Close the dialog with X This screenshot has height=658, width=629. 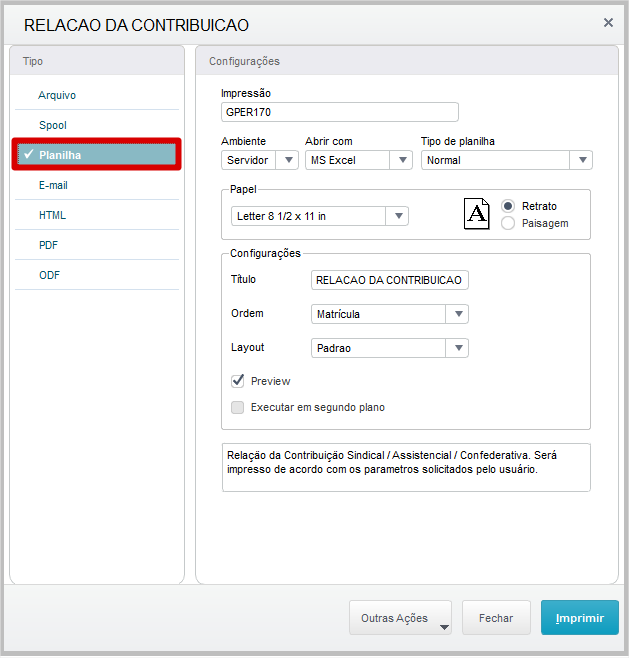click(608, 23)
